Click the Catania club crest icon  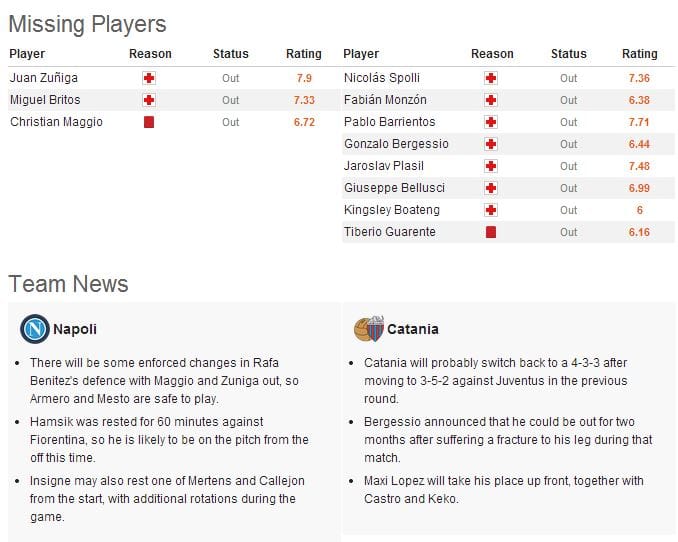click(x=365, y=328)
